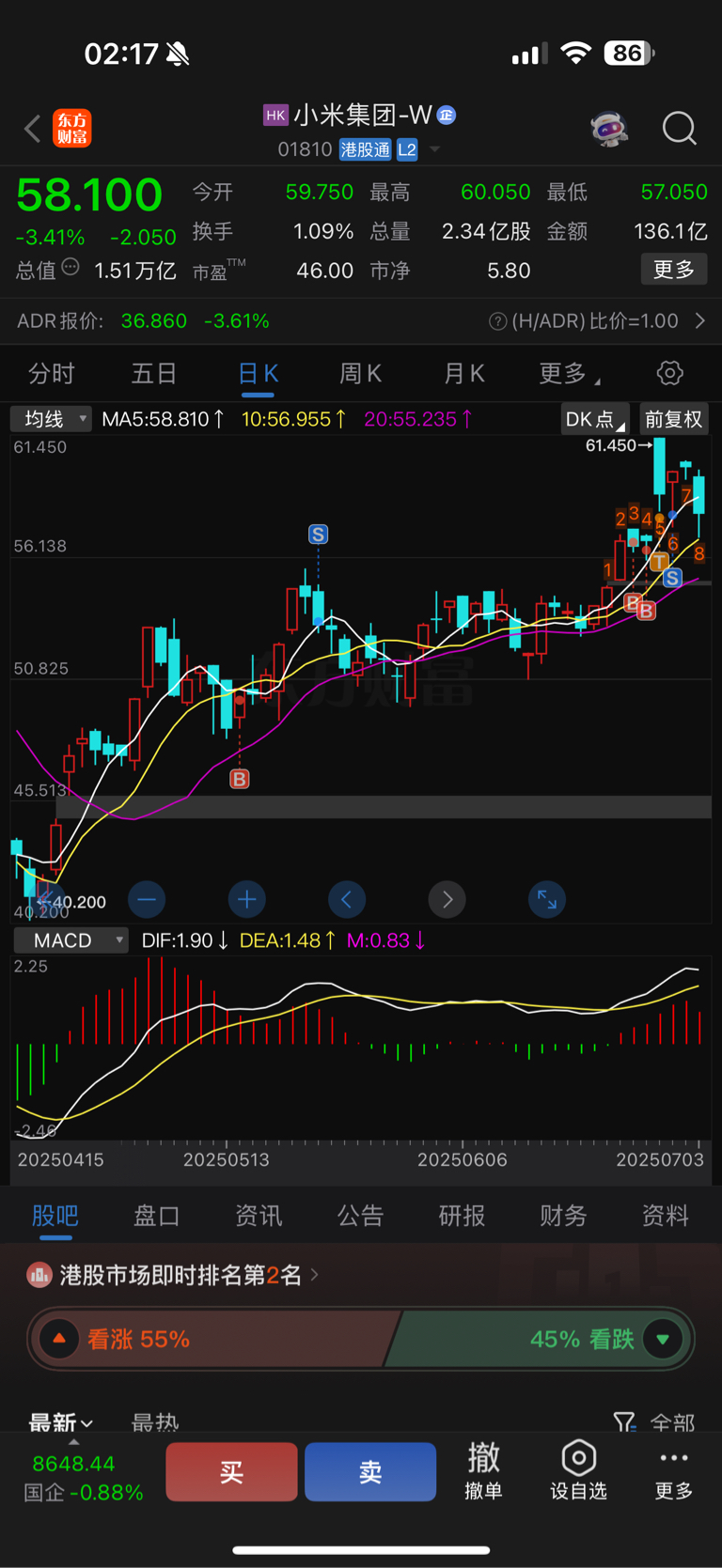The height and width of the screenshot is (1568, 722).
Task: Tap the bullish/bearish 55% sentiment bar
Action: (361, 1339)
